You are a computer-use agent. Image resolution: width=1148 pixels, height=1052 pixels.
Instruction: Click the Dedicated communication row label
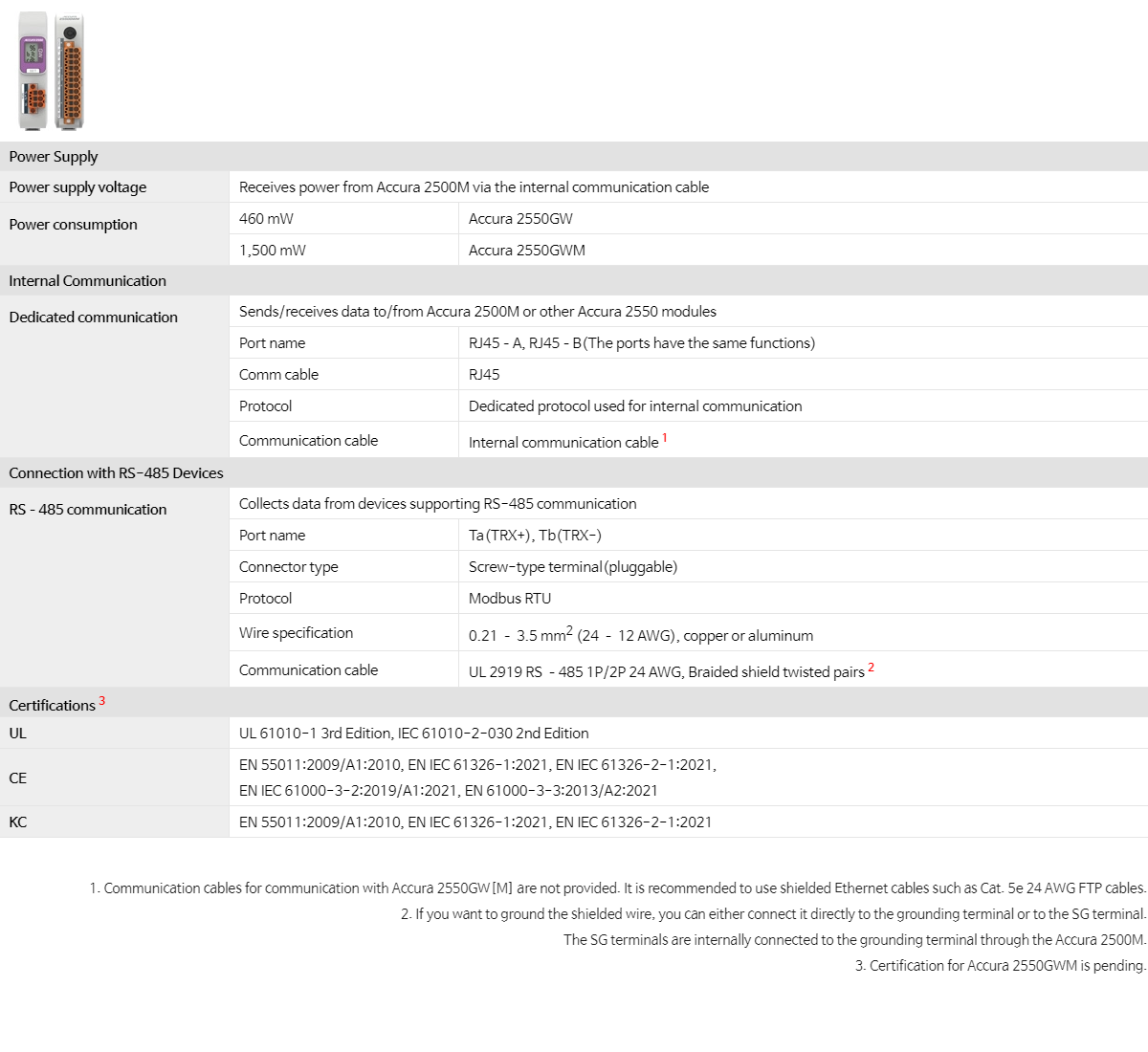tap(93, 318)
